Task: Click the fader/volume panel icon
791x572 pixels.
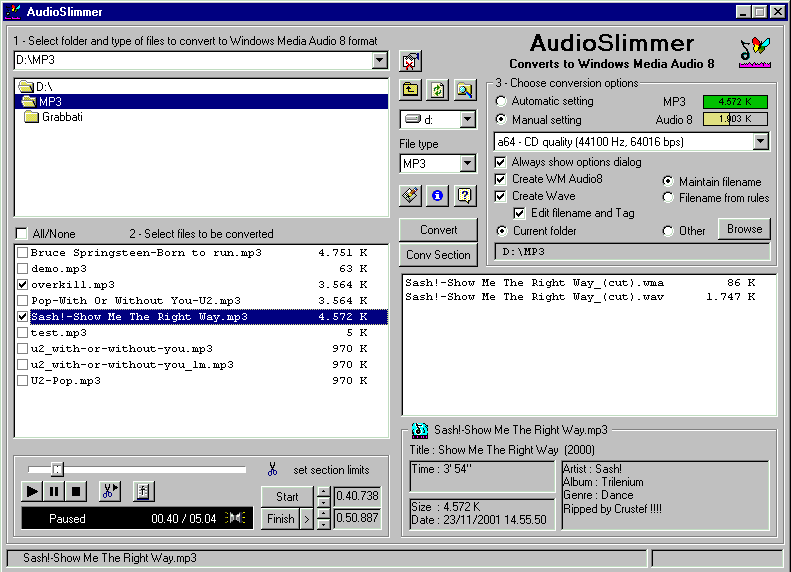Action: point(143,491)
